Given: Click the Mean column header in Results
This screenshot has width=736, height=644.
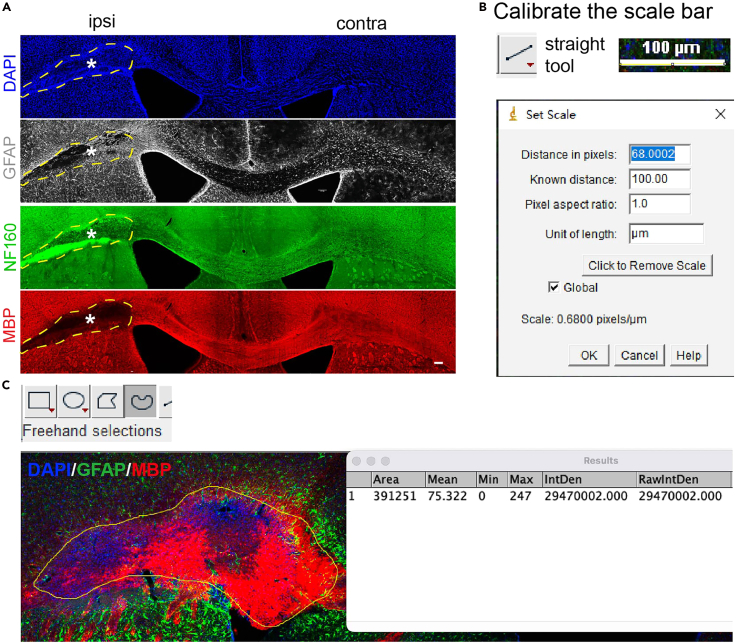Looking at the screenshot, I should pyautogui.click(x=451, y=479).
